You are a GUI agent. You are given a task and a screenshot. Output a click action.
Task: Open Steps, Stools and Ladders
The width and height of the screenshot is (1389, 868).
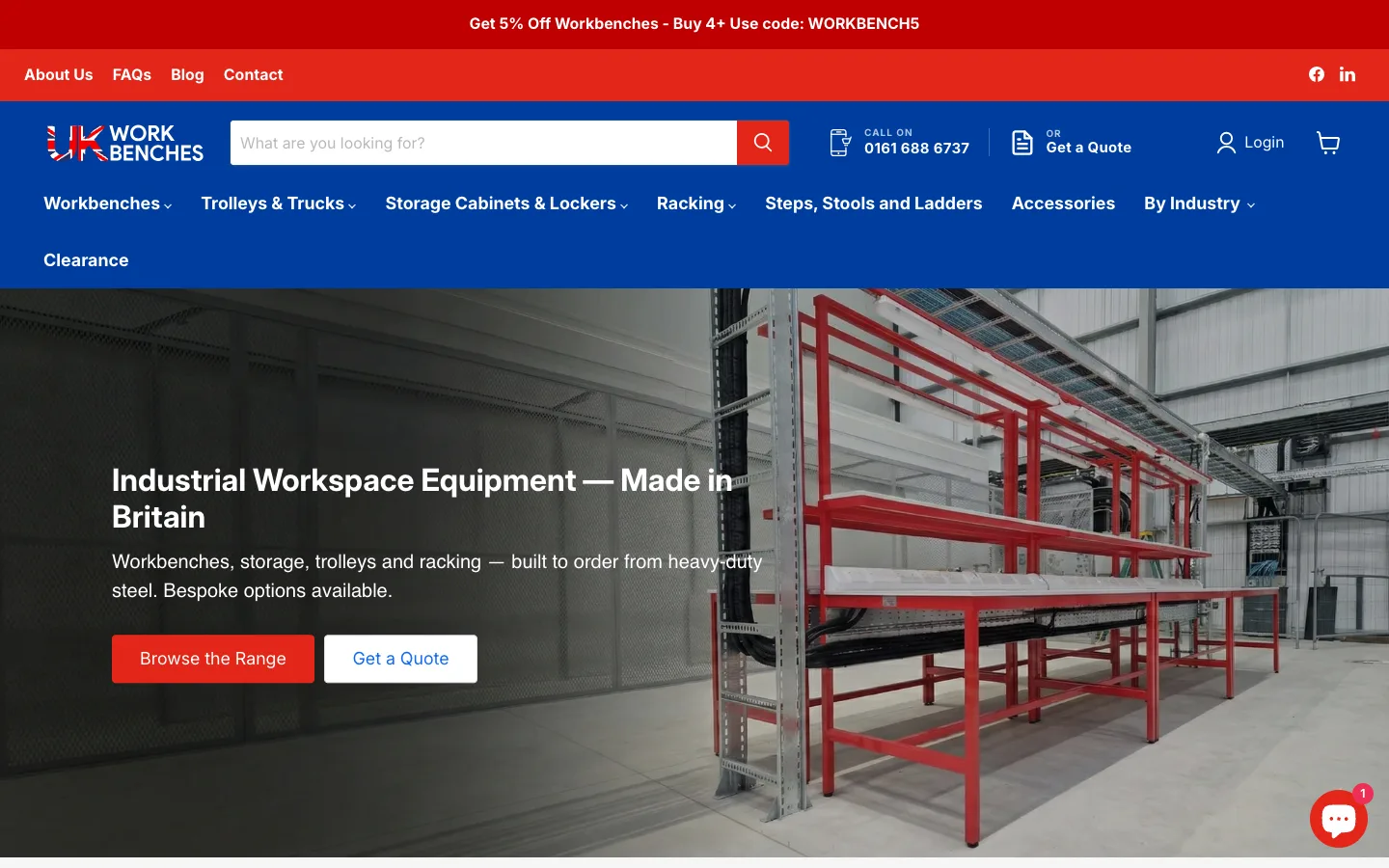(x=874, y=203)
